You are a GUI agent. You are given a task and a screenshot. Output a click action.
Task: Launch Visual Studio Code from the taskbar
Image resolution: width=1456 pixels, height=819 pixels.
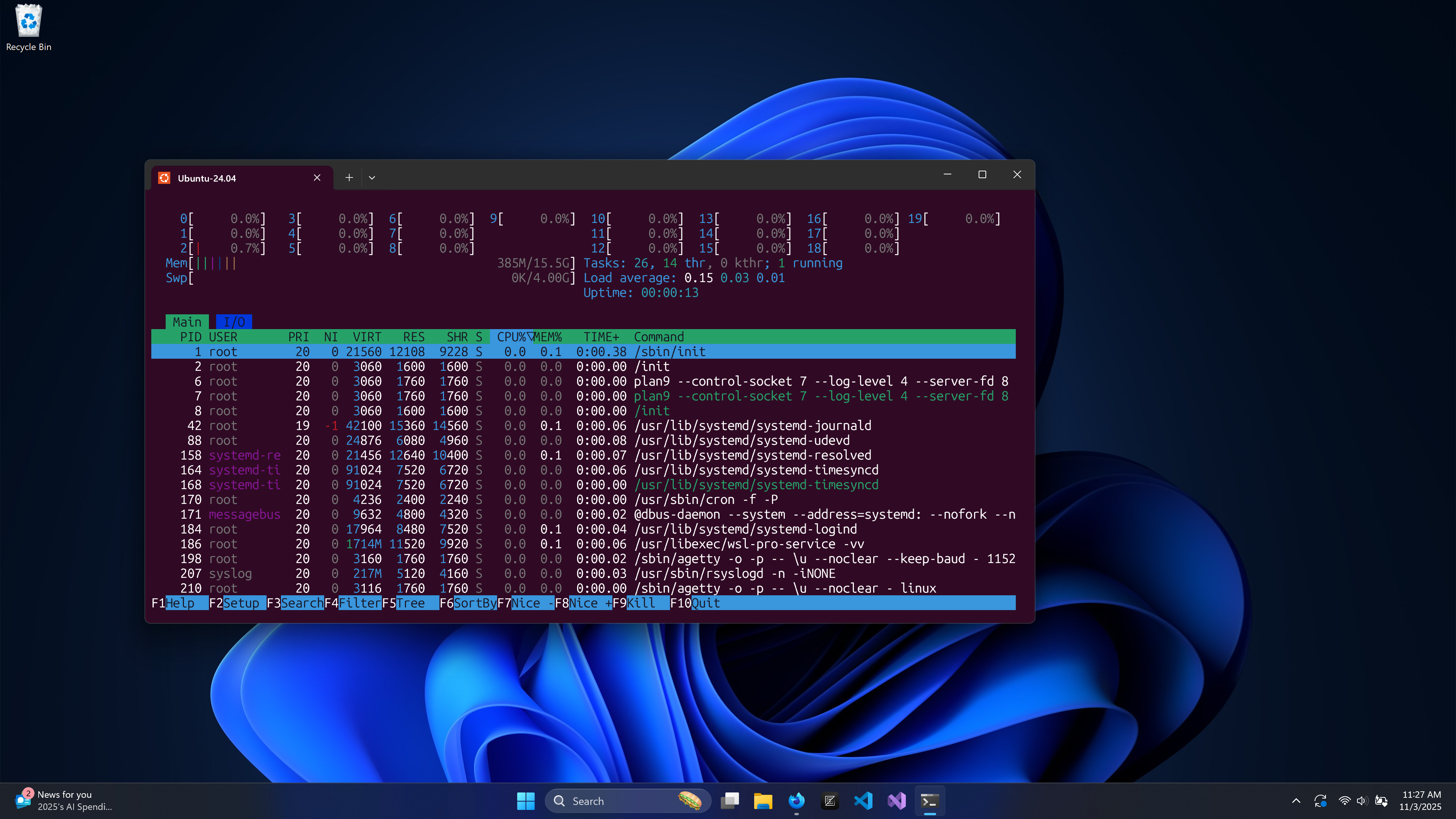pyautogui.click(x=863, y=800)
